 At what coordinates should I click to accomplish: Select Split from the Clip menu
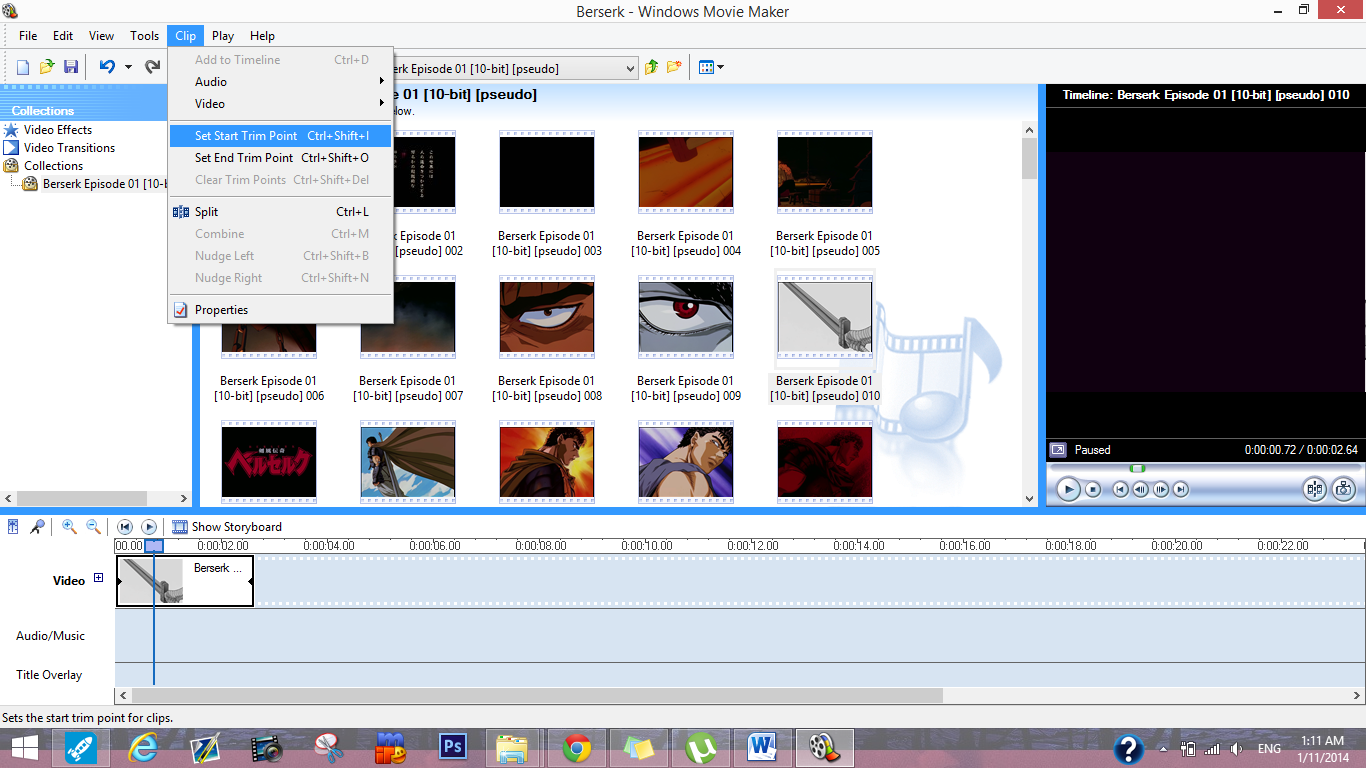point(280,212)
